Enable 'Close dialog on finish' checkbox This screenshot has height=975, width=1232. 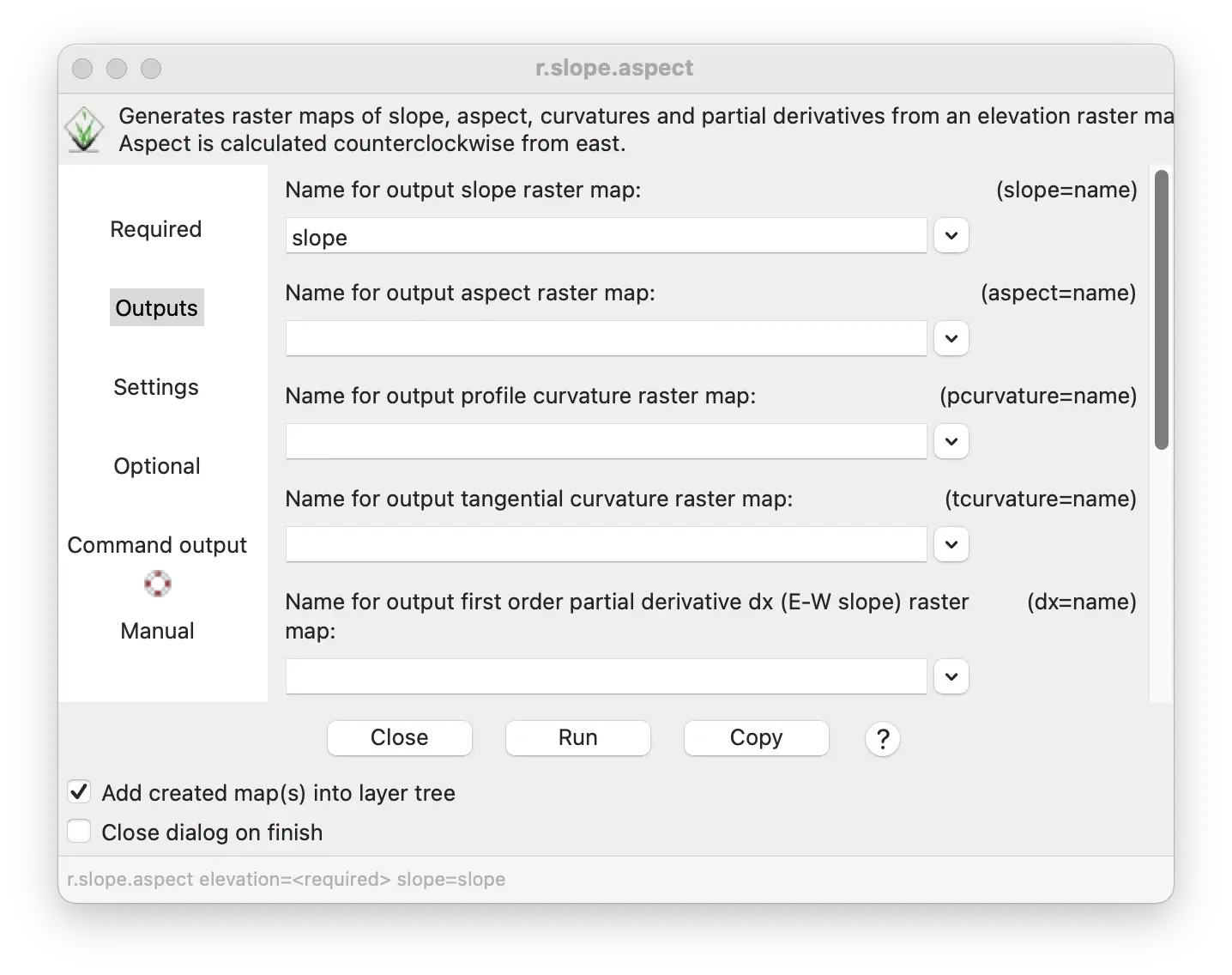[79, 832]
